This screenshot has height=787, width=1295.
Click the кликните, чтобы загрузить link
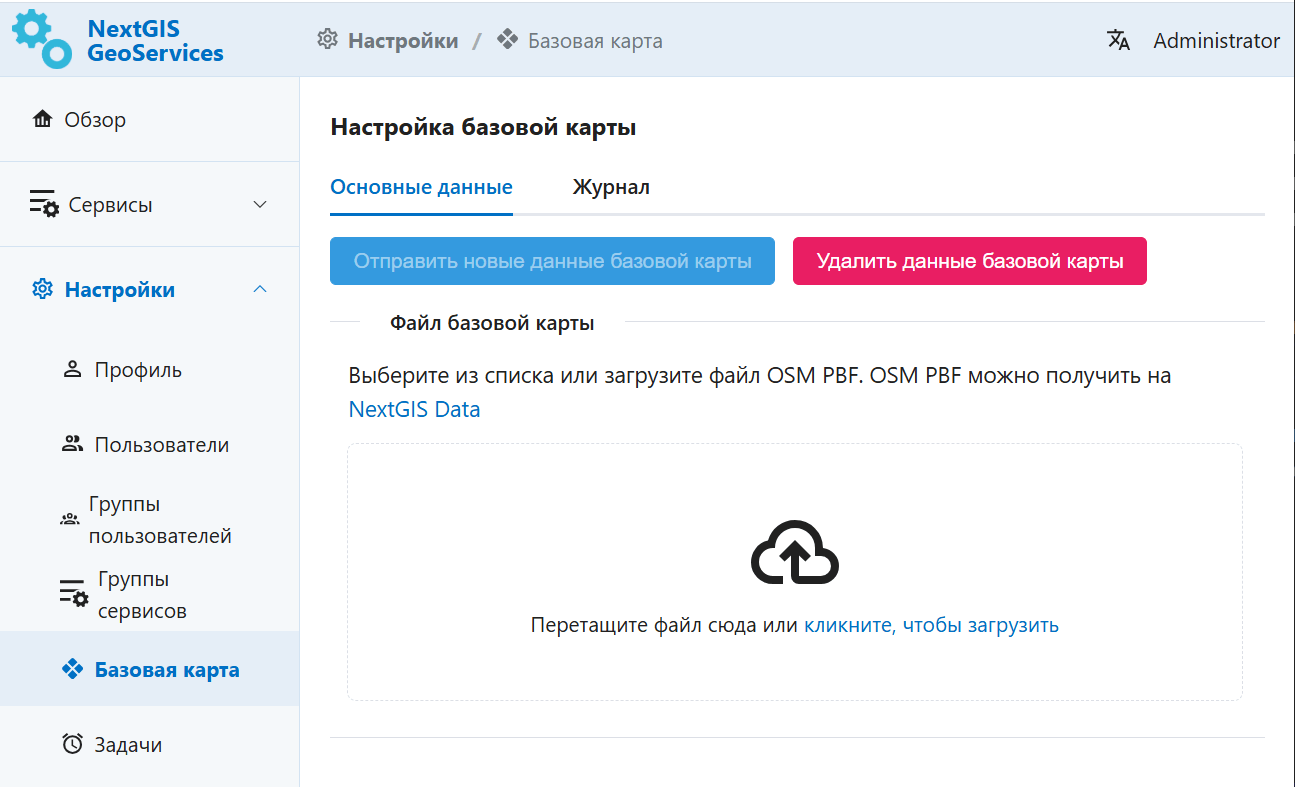[x=931, y=625]
